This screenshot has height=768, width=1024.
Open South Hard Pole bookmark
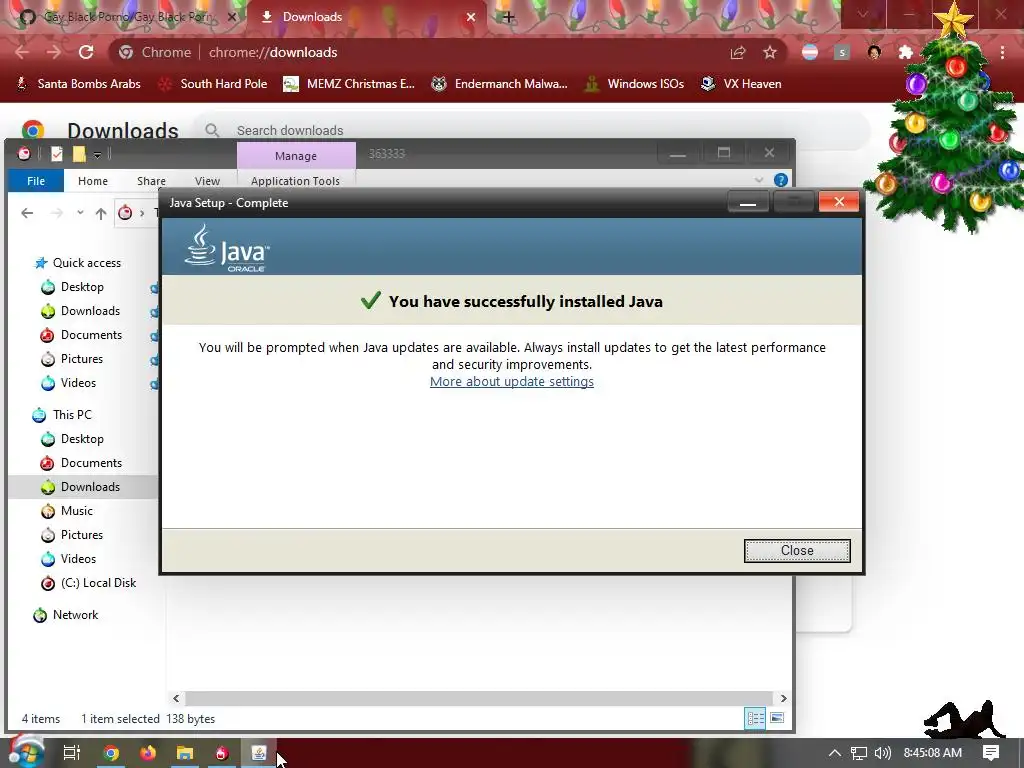pyautogui.click(x=213, y=84)
